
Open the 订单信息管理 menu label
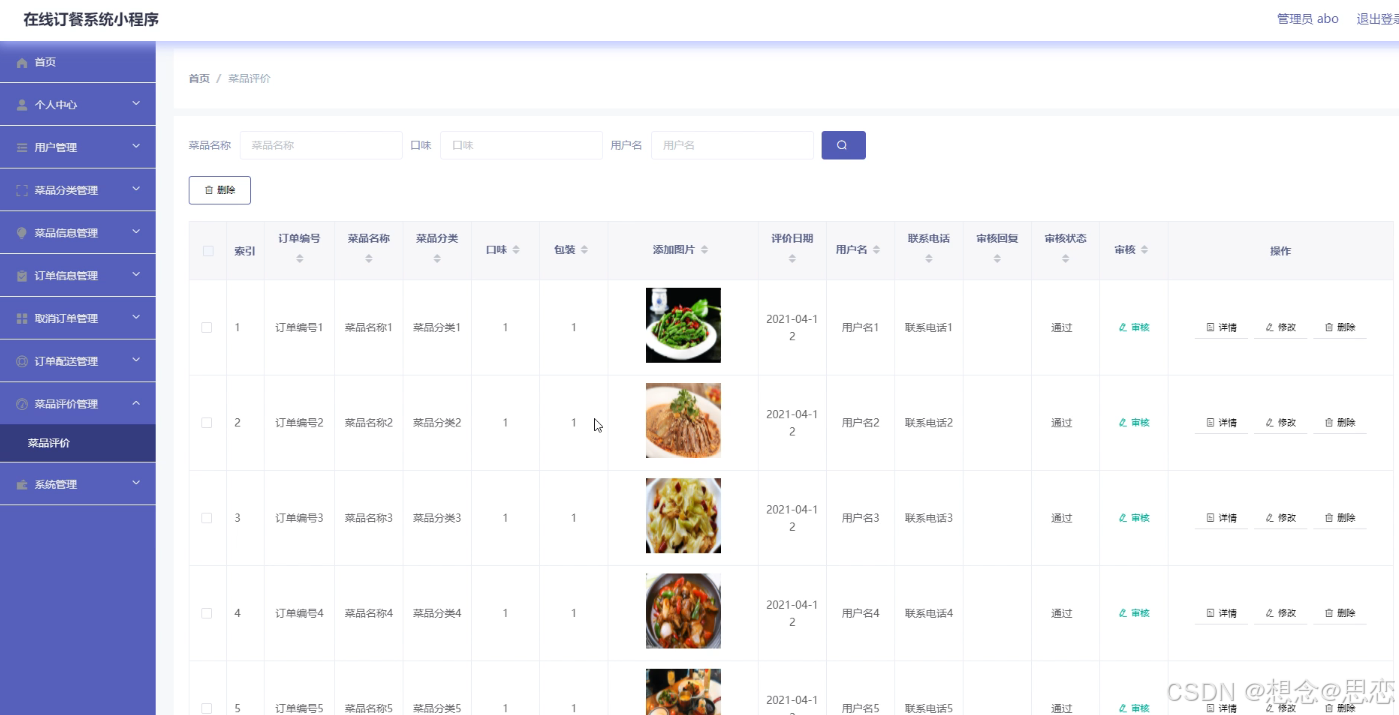click(x=66, y=276)
